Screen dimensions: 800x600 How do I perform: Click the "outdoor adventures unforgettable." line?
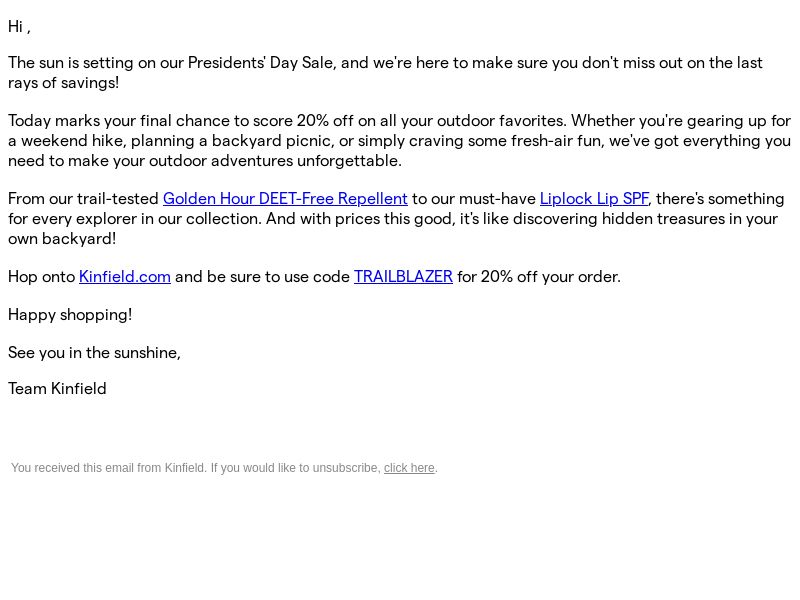(x=275, y=161)
